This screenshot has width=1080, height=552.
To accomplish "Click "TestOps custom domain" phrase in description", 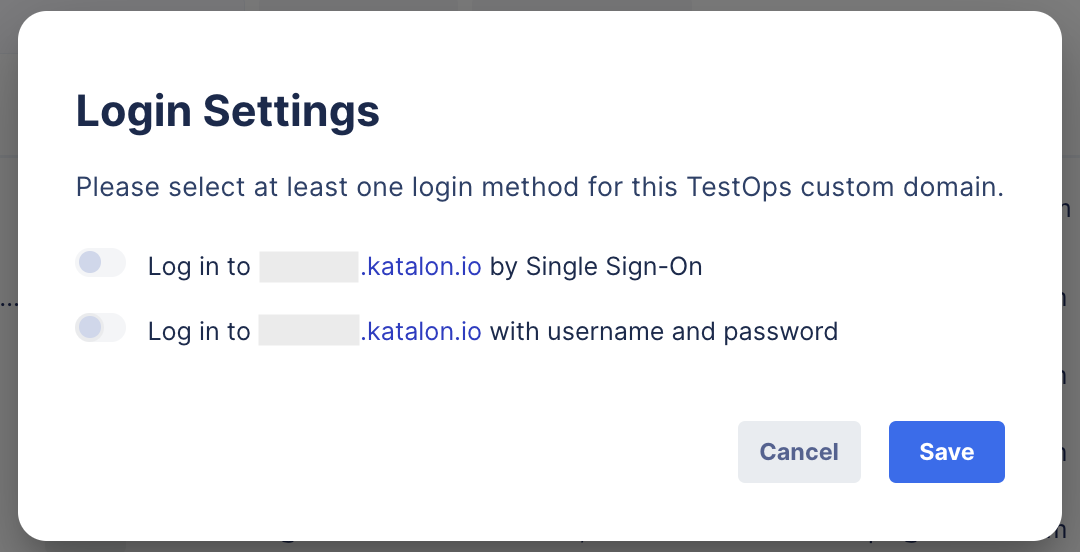I will (842, 187).
